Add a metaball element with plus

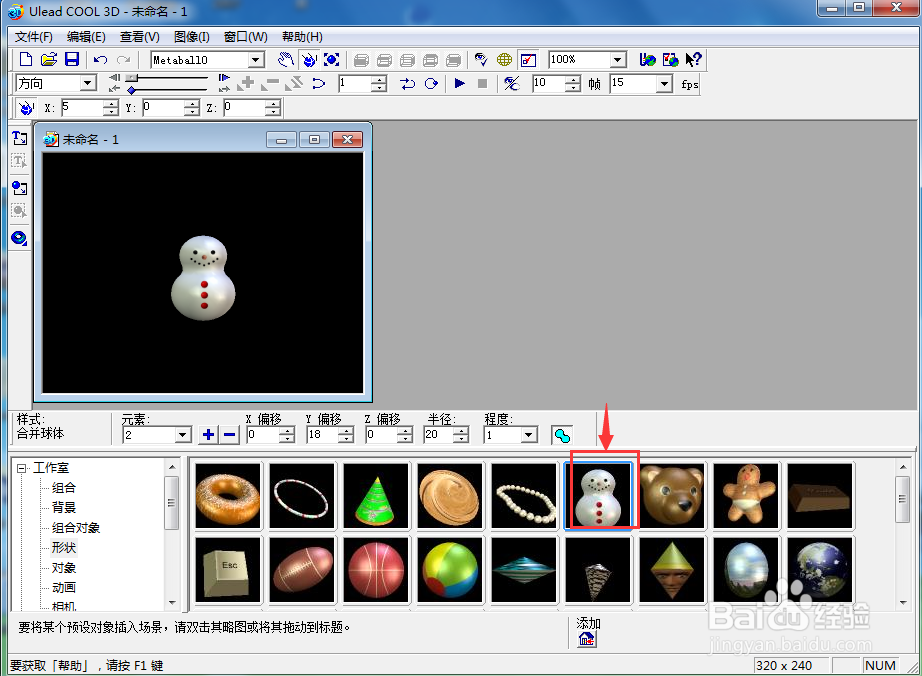208,435
